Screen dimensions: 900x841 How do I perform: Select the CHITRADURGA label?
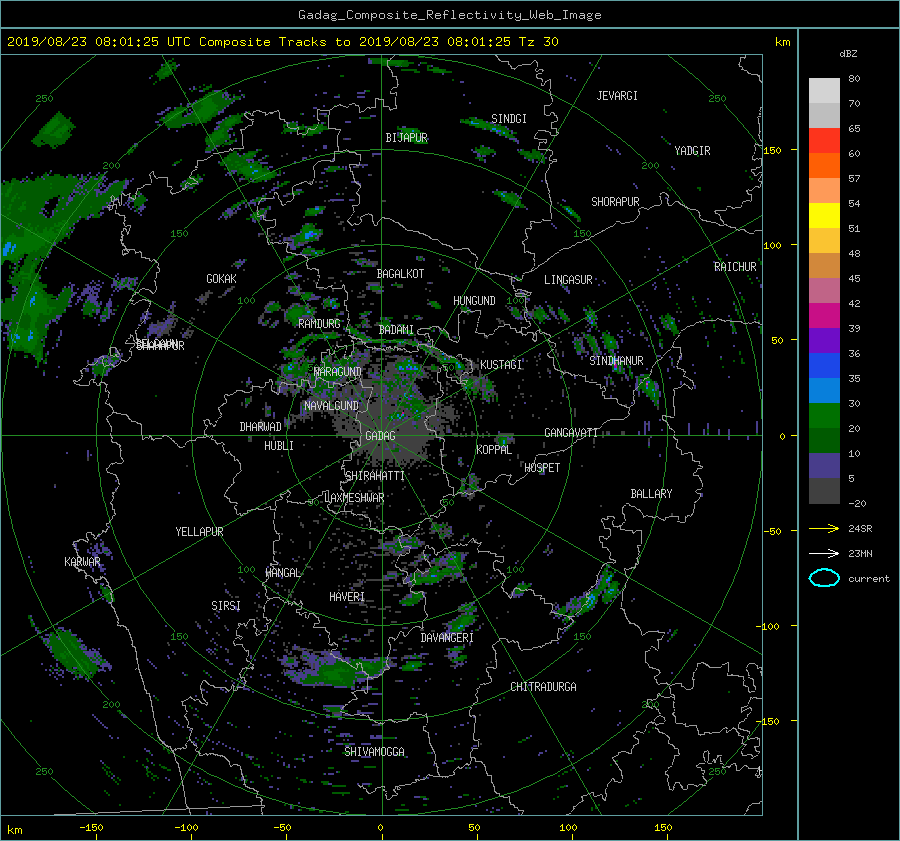(543, 687)
